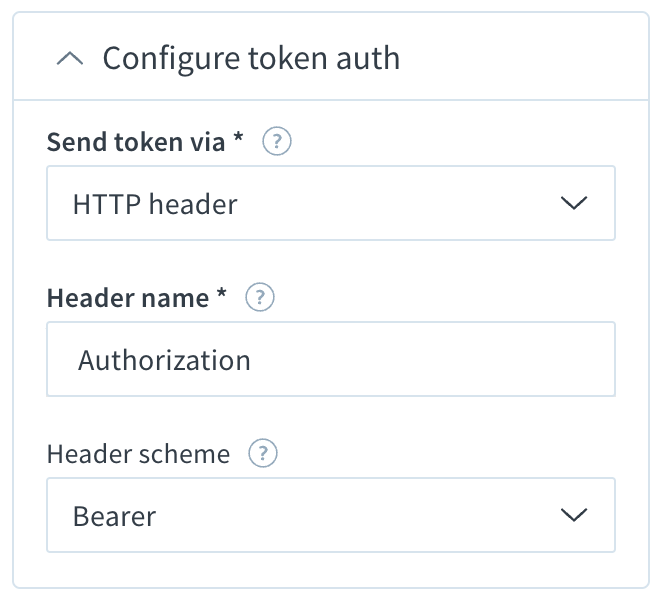Viewport: 666px width, 598px height.
Task: Click the Authorization text in field
Action: [164, 361]
